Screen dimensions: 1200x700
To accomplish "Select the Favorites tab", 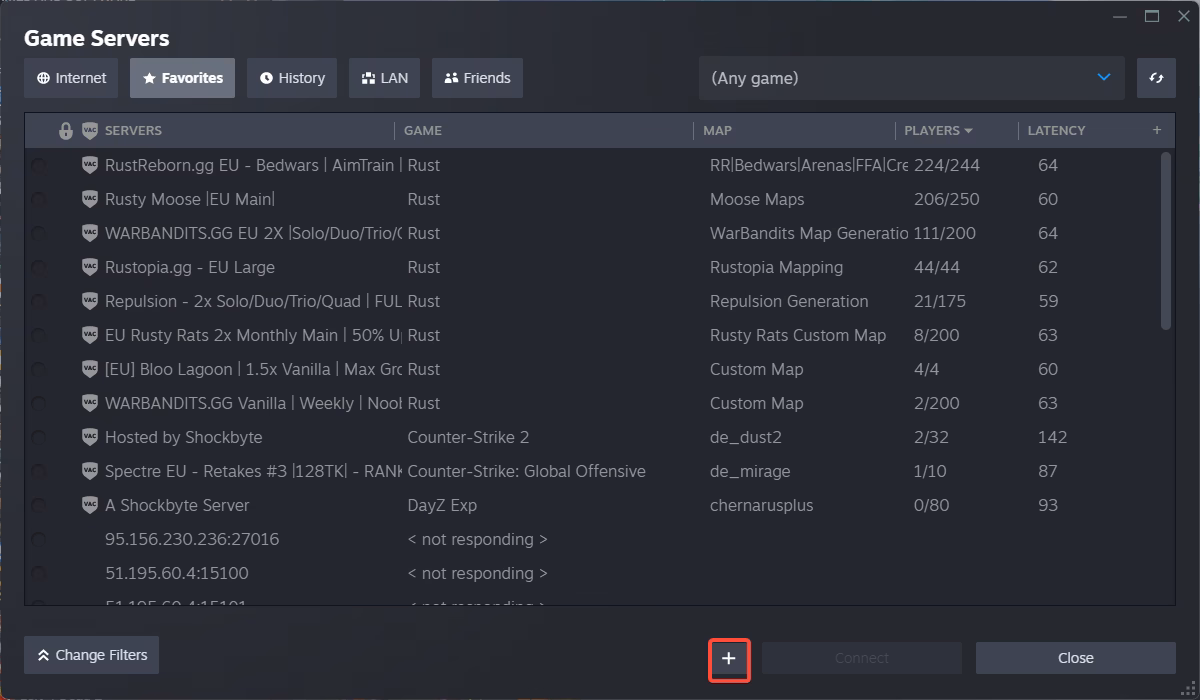I will [182, 78].
